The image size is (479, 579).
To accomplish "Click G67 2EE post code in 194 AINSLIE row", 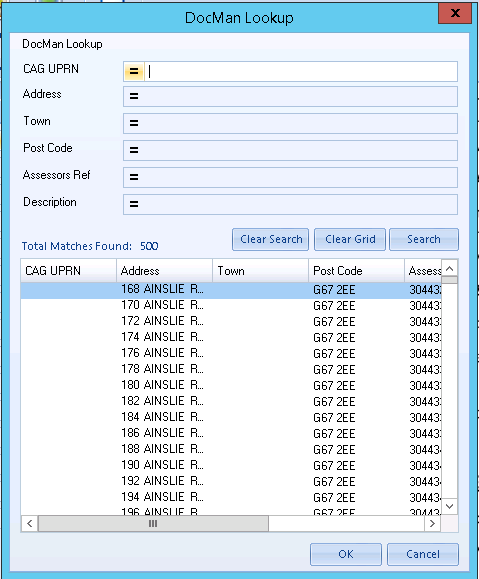I will (334, 498).
